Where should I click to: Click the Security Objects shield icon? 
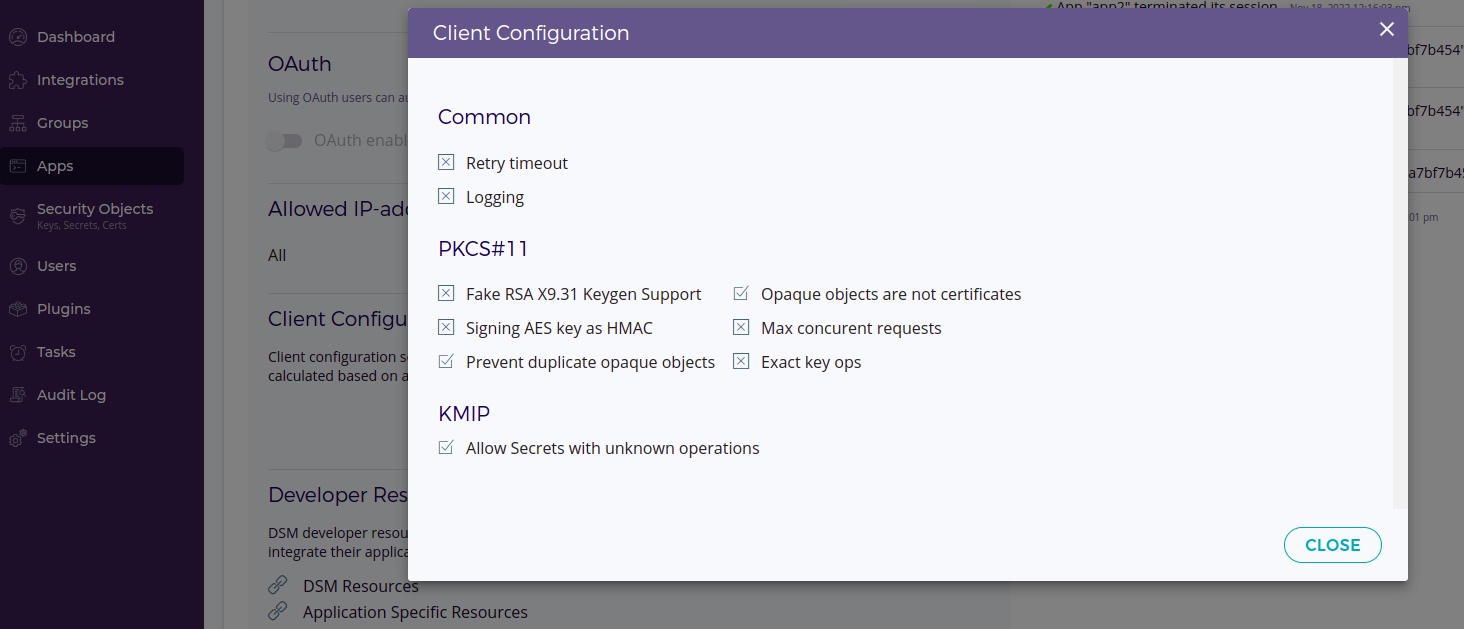click(18, 215)
